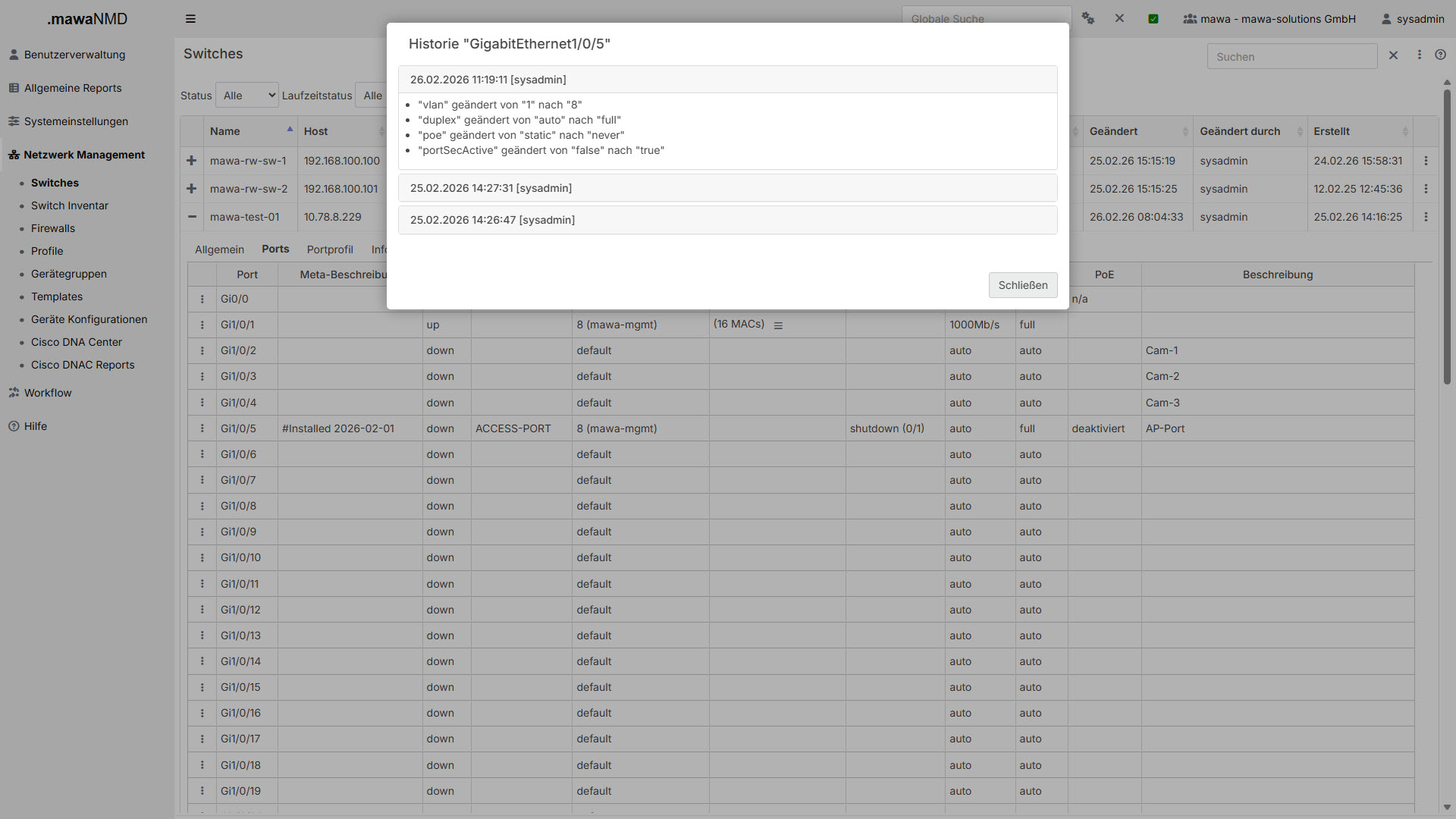Sort table by Name column
The width and height of the screenshot is (1456, 819).
point(225,131)
